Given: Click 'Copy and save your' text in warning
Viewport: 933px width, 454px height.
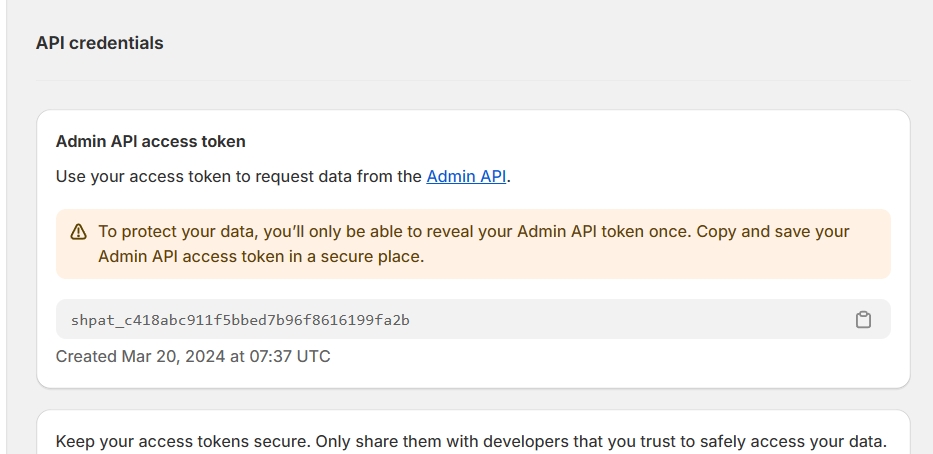Looking at the screenshot, I should [773, 231].
